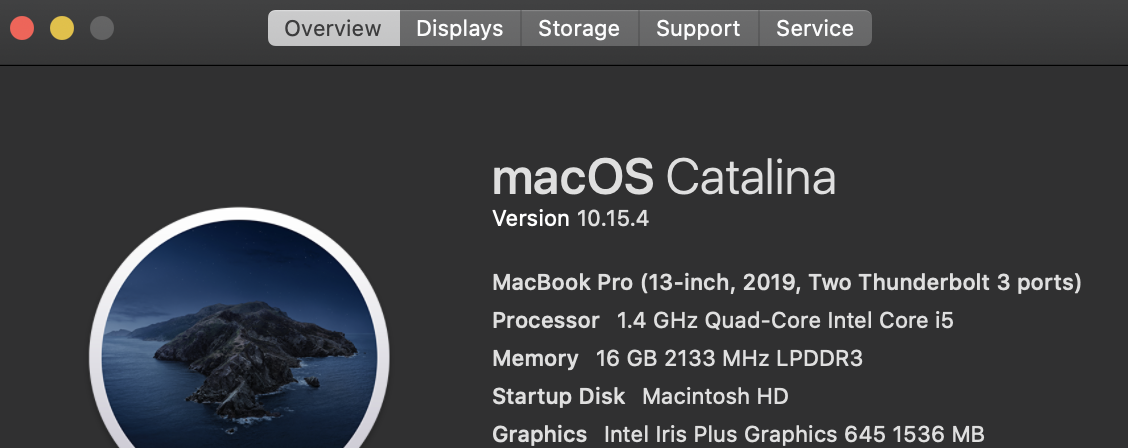Go to the Support tab
This screenshot has height=448, width=1128.
coord(698,28)
